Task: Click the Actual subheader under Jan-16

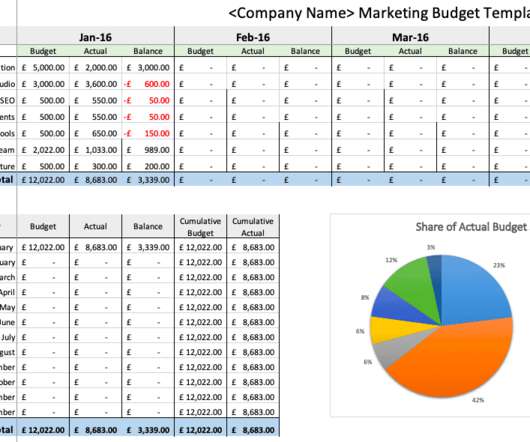Action: tap(95, 51)
